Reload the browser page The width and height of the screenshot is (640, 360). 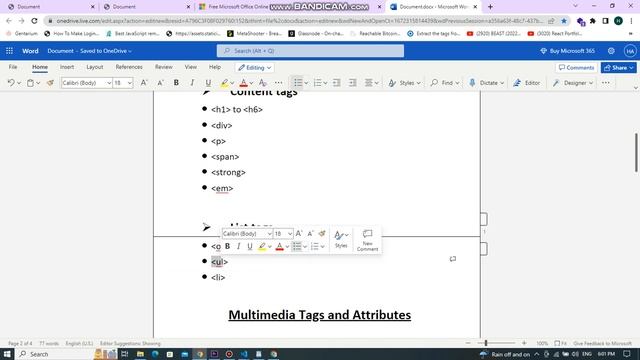tap(34, 21)
